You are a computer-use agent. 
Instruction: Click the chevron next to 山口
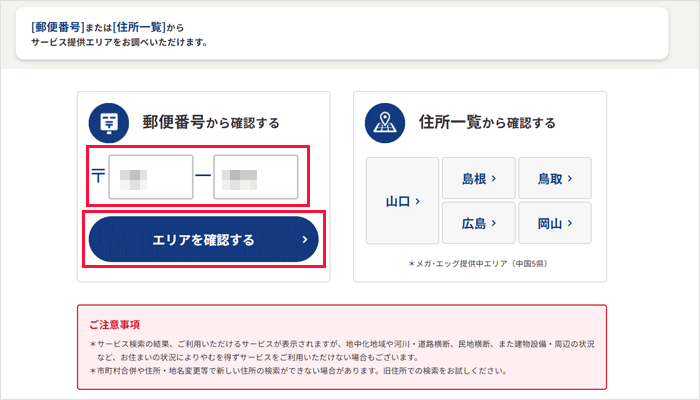417,201
